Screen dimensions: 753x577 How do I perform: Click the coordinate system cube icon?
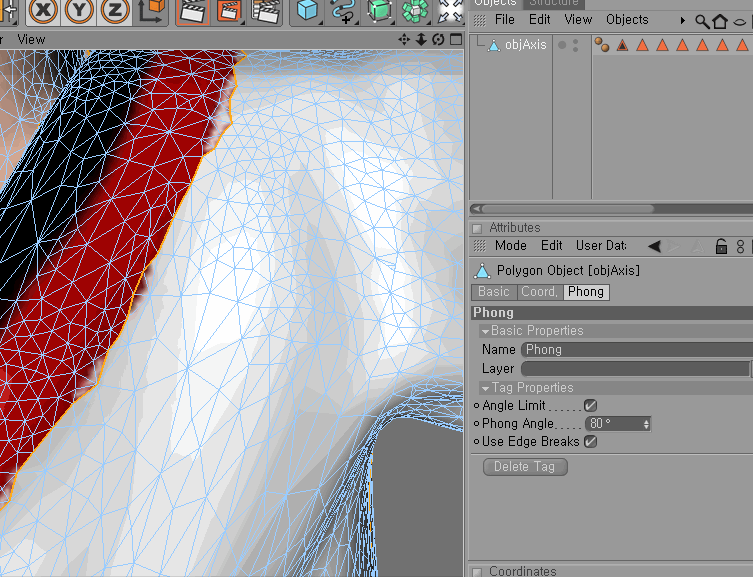pyautogui.click(x=152, y=10)
